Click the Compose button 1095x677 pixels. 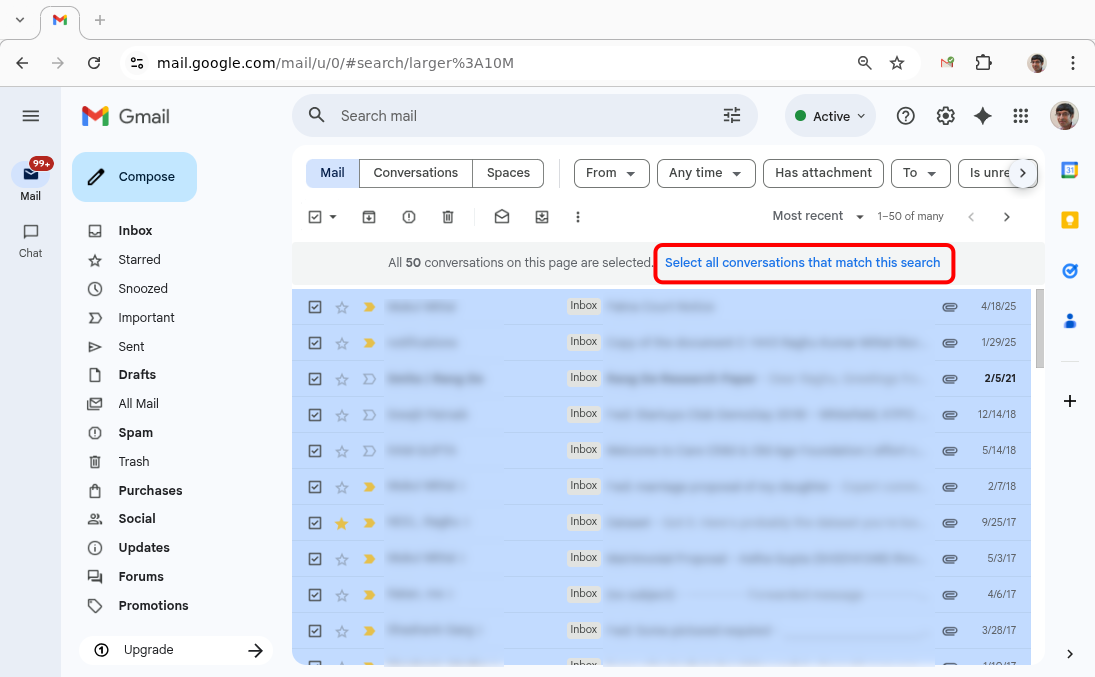[x=134, y=177]
